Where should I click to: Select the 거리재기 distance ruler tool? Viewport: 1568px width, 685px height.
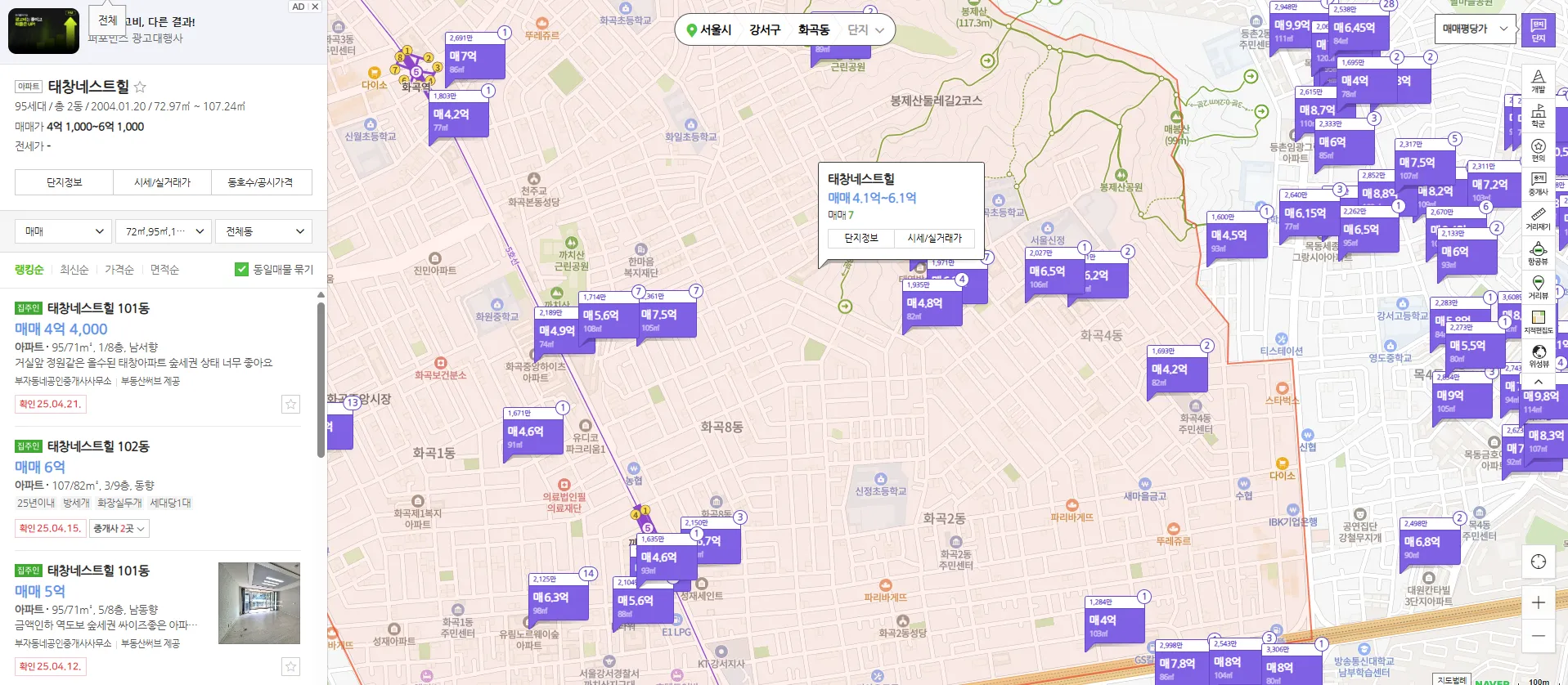click(1538, 219)
